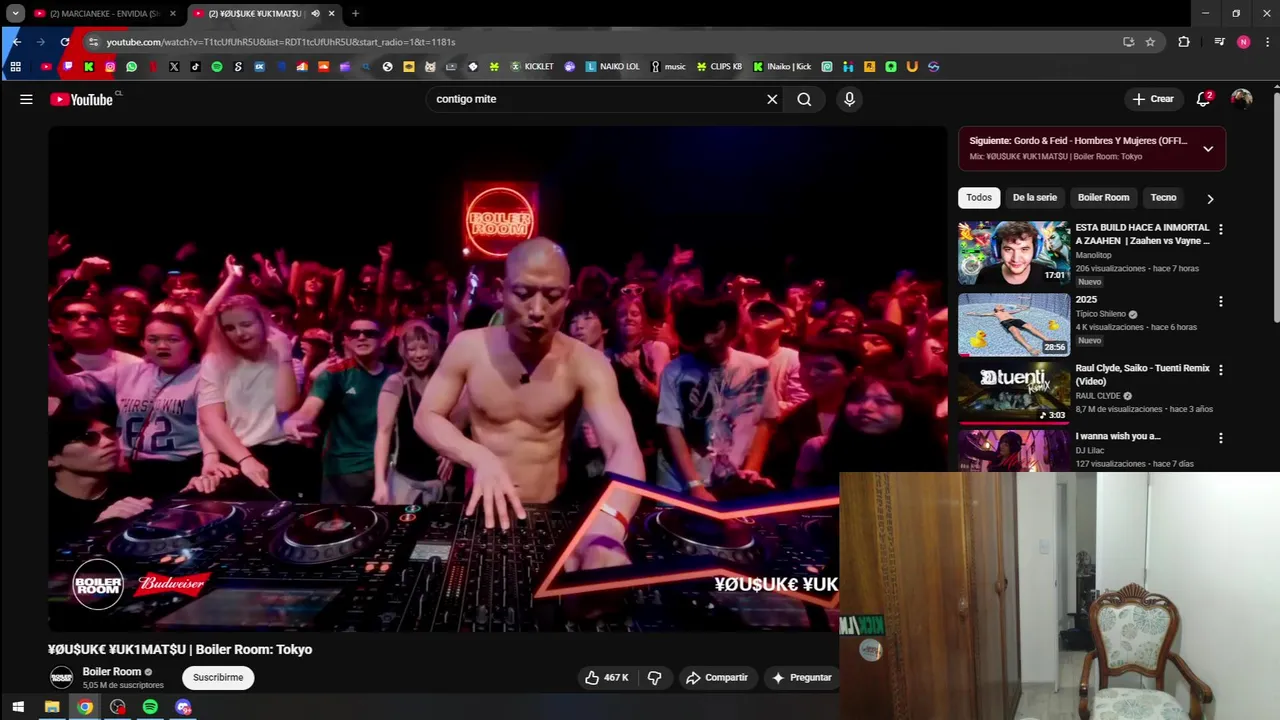Open the Windows Start menu

point(18,707)
